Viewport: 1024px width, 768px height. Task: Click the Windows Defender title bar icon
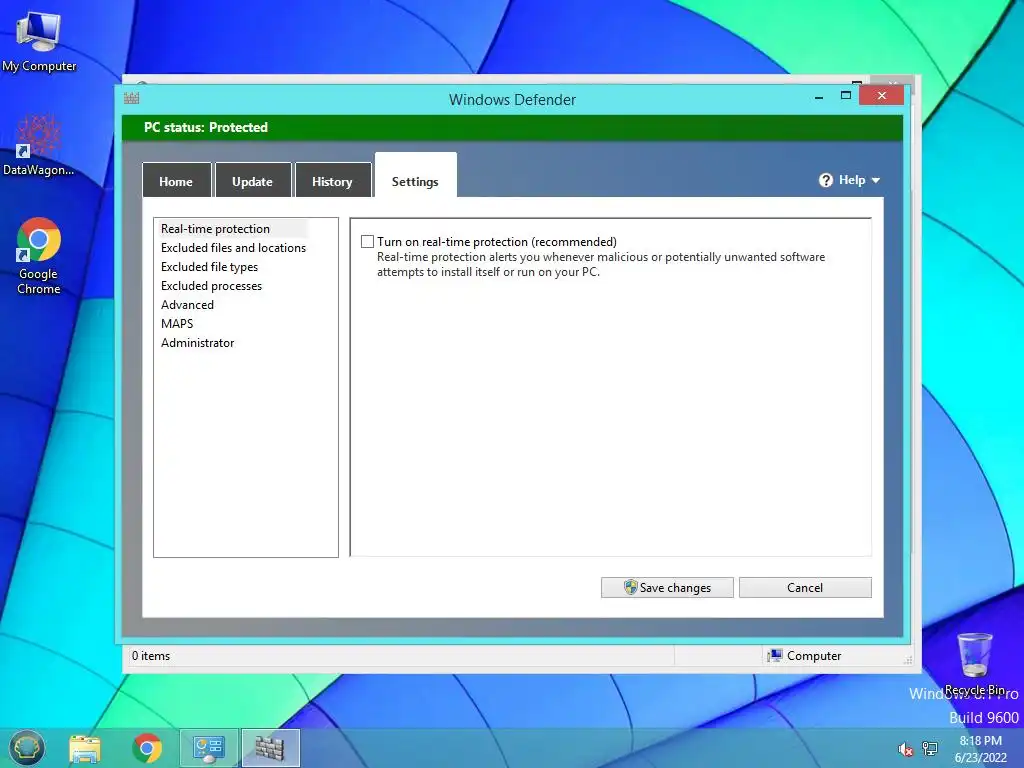point(132,99)
